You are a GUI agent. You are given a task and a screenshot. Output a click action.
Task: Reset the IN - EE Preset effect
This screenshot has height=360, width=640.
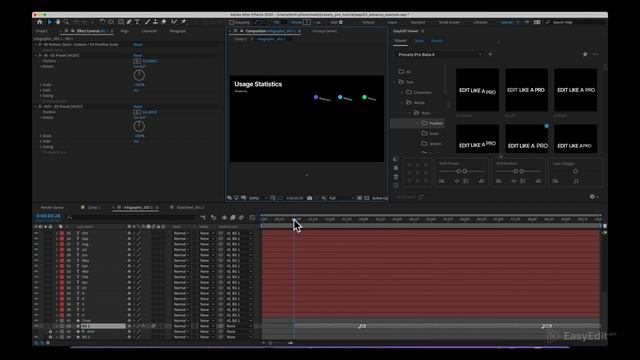[x=138, y=55]
